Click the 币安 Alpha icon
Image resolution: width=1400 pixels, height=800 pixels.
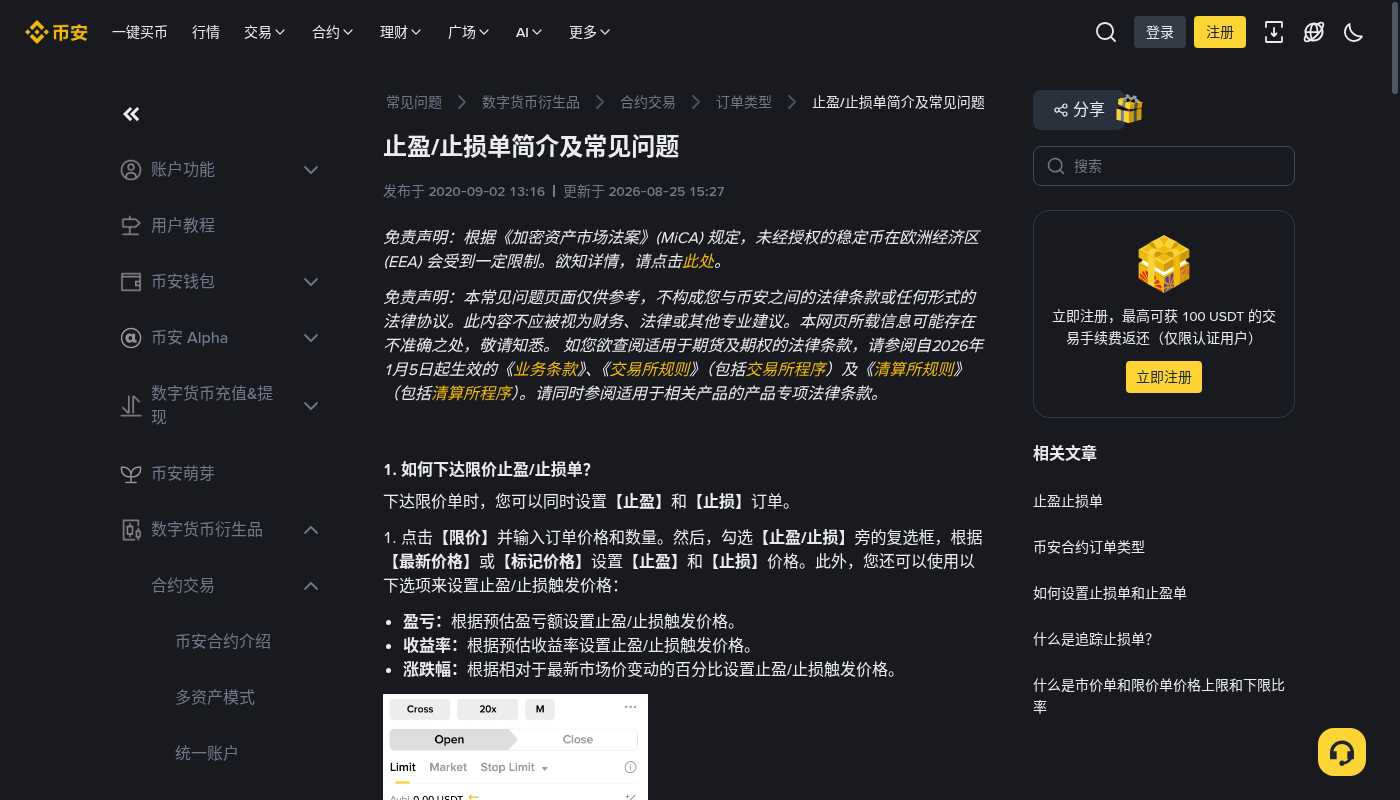[131, 338]
